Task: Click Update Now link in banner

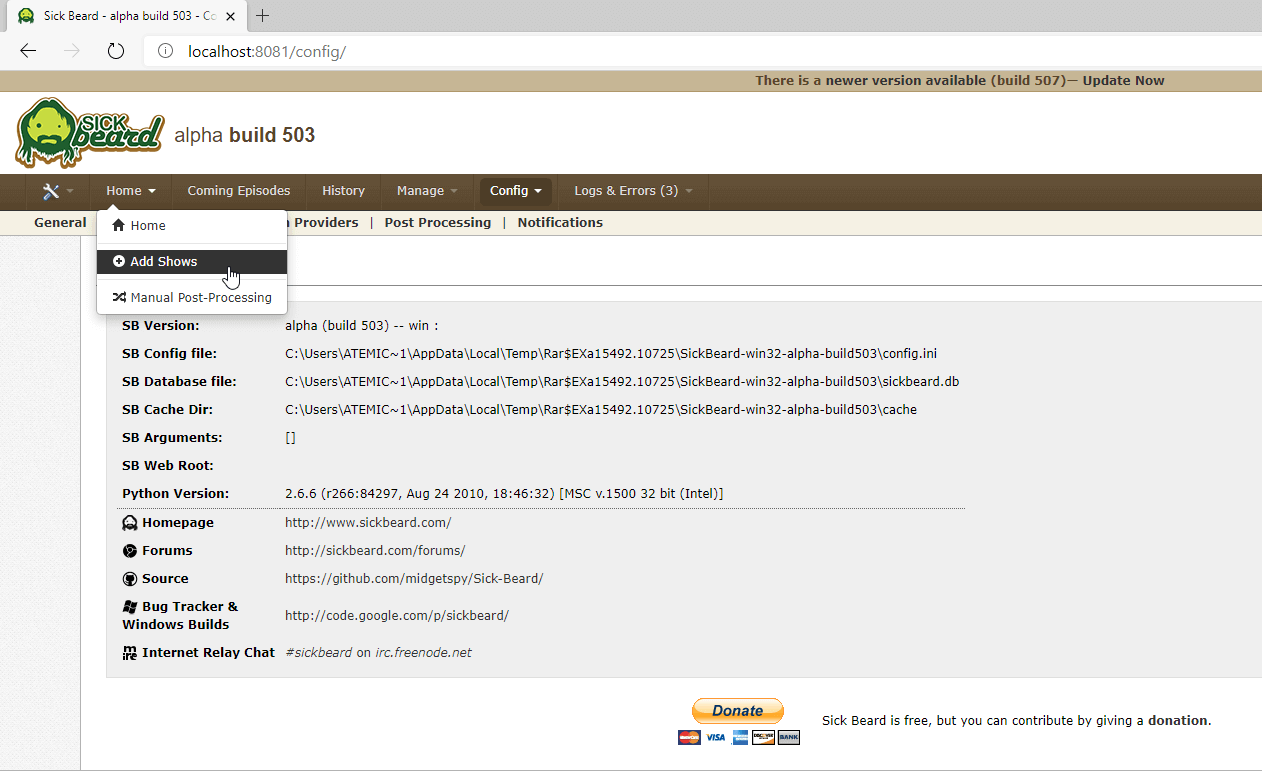Action: point(1123,81)
